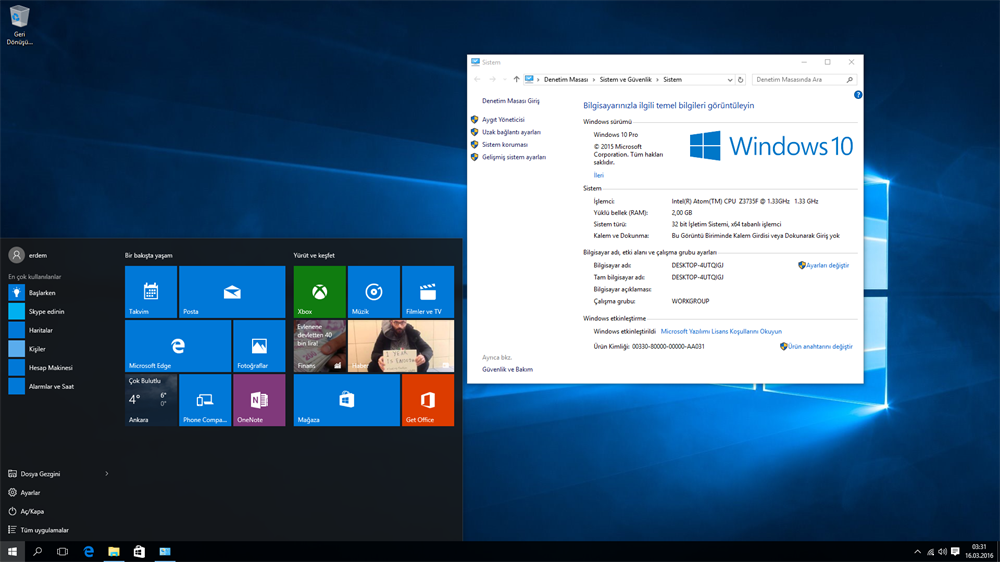Click the Get Office tile
This screenshot has width=1000, height=562.
pos(427,400)
